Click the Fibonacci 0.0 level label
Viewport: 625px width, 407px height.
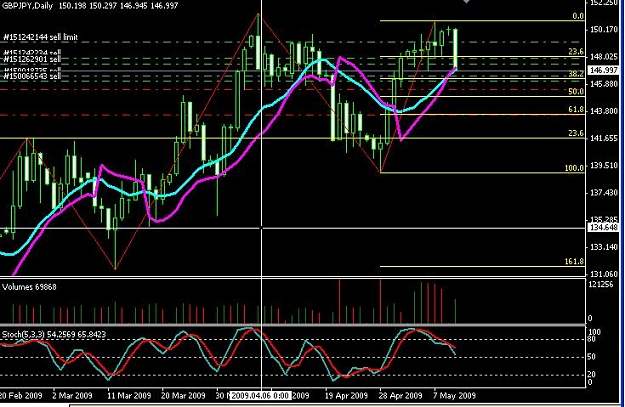pyautogui.click(x=578, y=16)
